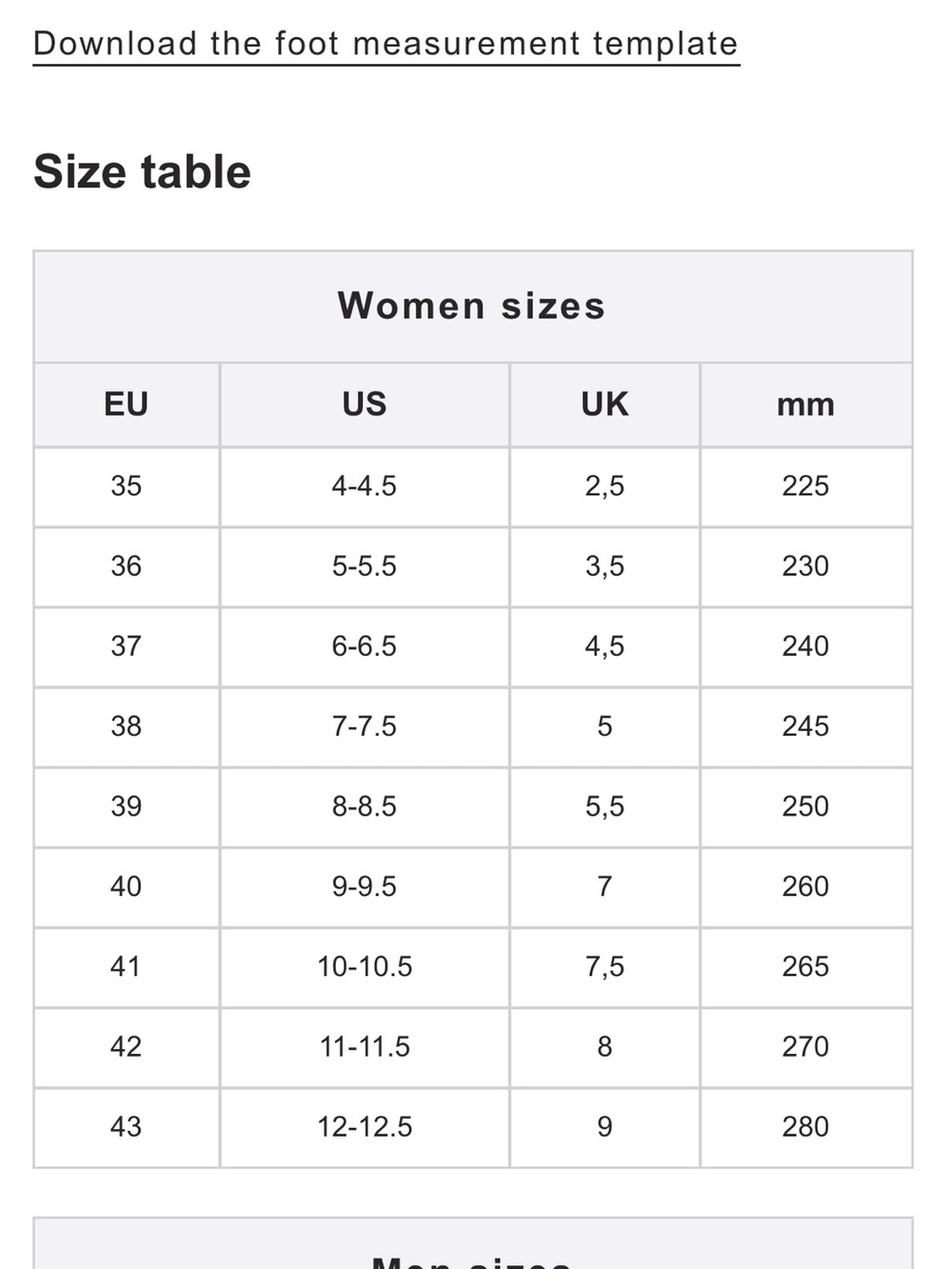Click the Size table heading
The image size is (952, 1269).
pyautogui.click(x=142, y=172)
